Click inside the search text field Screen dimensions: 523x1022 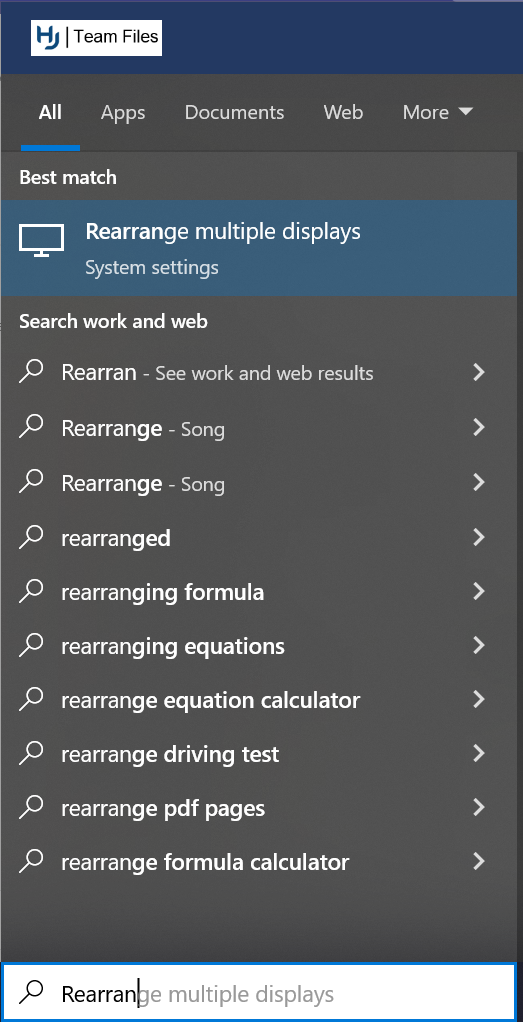coord(258,993)
